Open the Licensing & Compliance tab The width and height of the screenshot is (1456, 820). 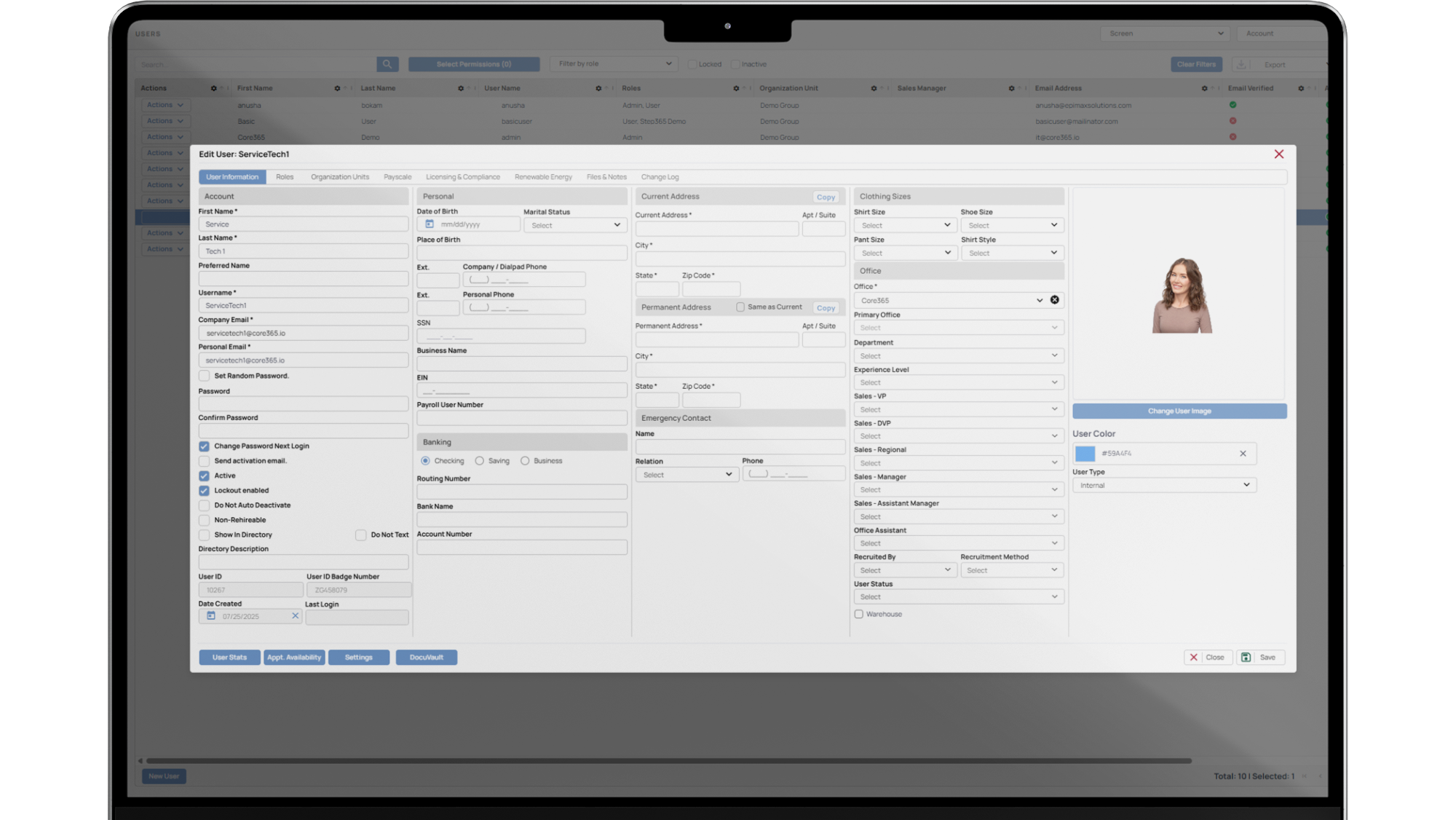click(x=462, y=177)
